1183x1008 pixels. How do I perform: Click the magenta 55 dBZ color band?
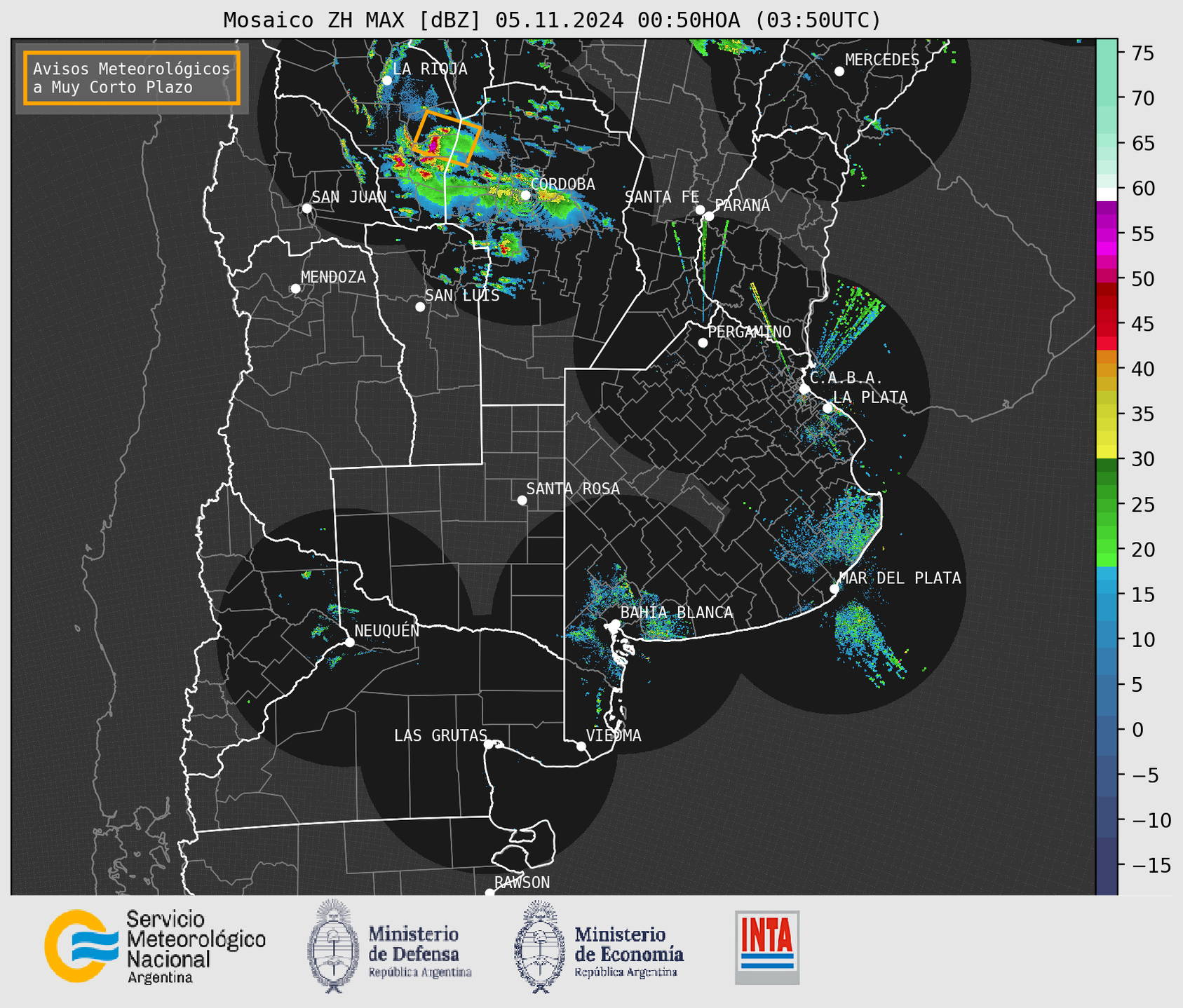pyautogui.click(x=1107, y=234)
